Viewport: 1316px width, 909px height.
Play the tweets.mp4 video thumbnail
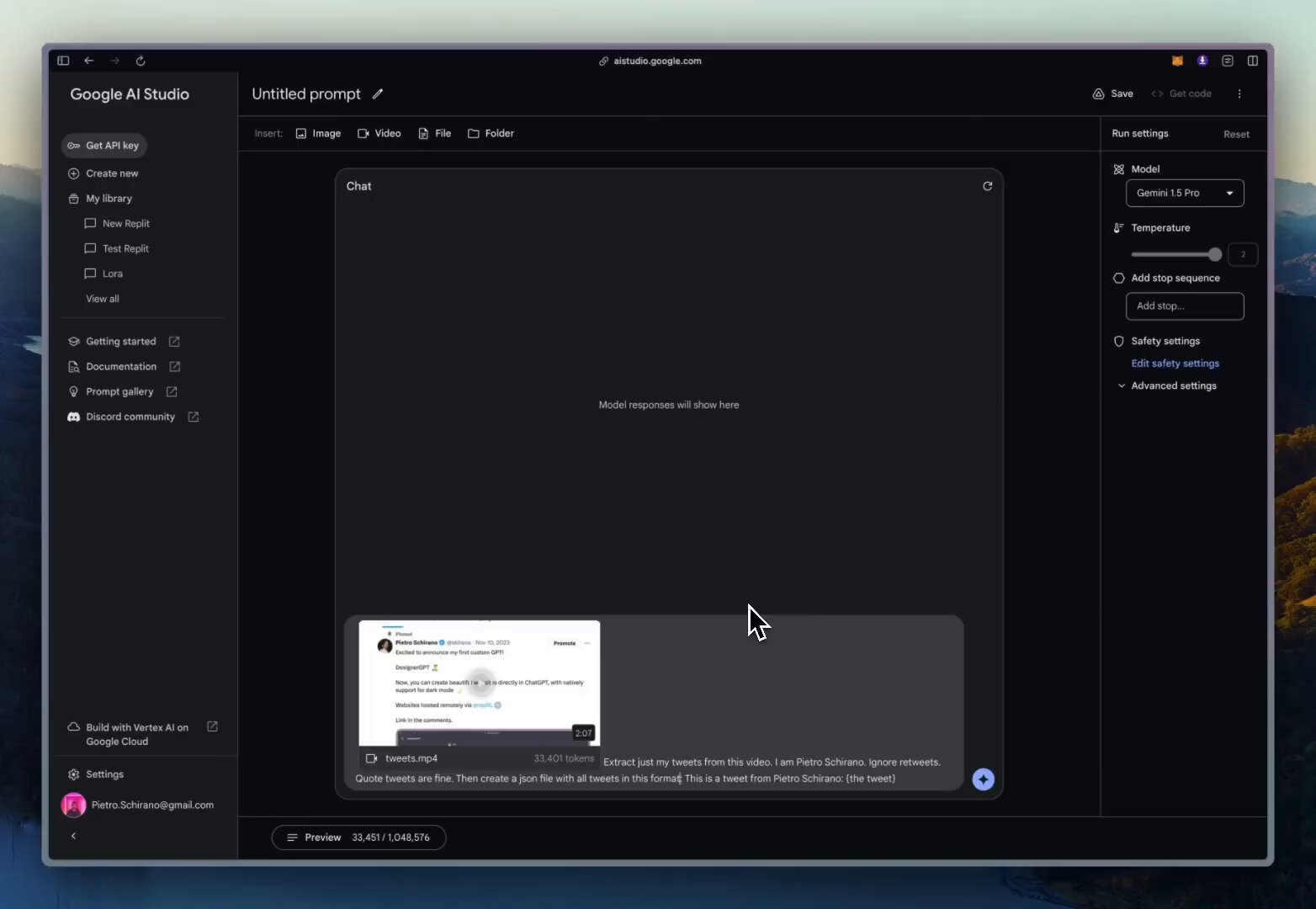(480, 683)
